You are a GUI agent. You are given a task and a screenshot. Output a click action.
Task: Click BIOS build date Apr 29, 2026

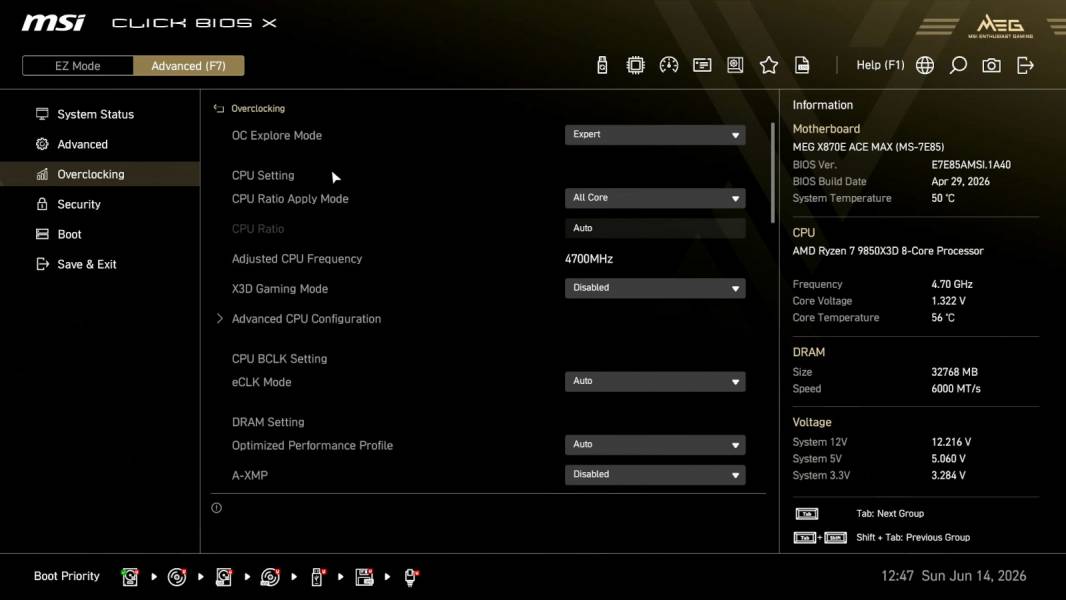pos(960,181)
